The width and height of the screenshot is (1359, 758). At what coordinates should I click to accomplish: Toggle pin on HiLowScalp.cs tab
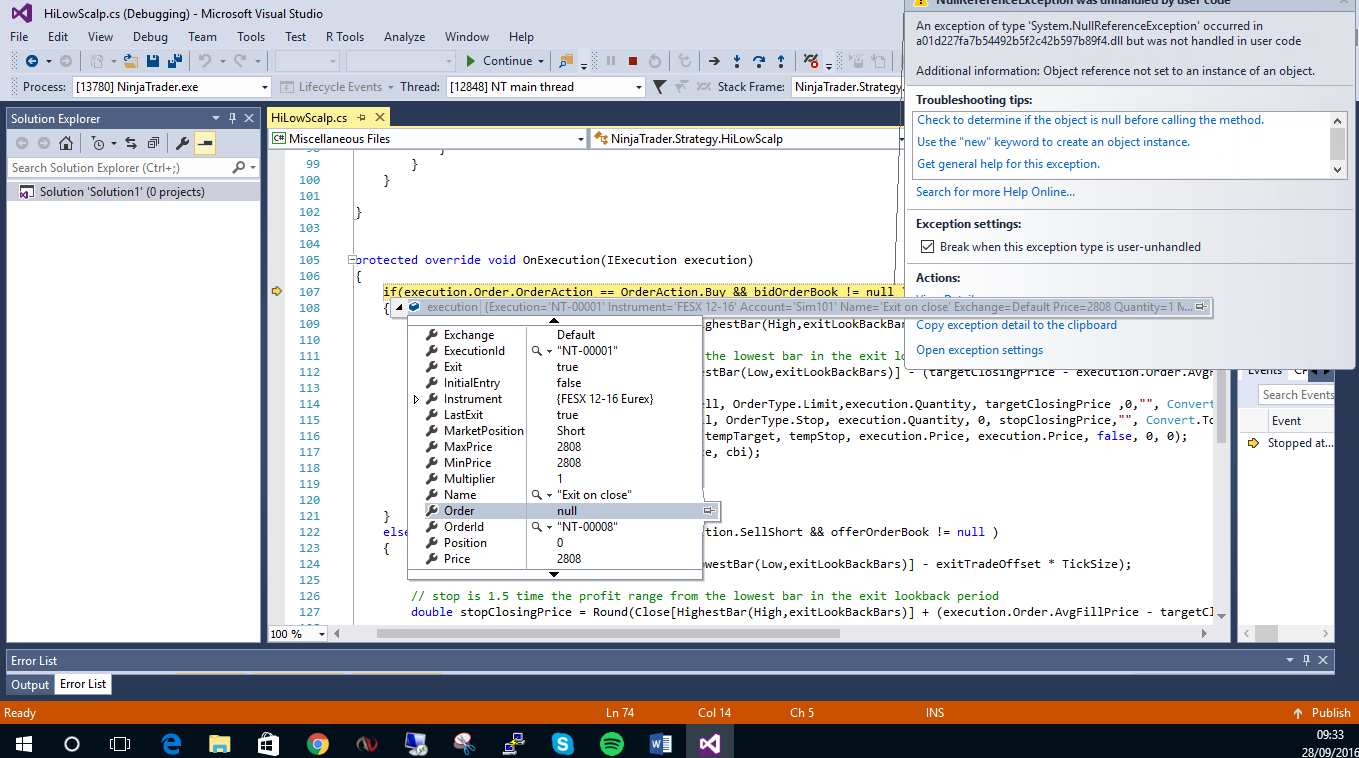pos(361,118)
